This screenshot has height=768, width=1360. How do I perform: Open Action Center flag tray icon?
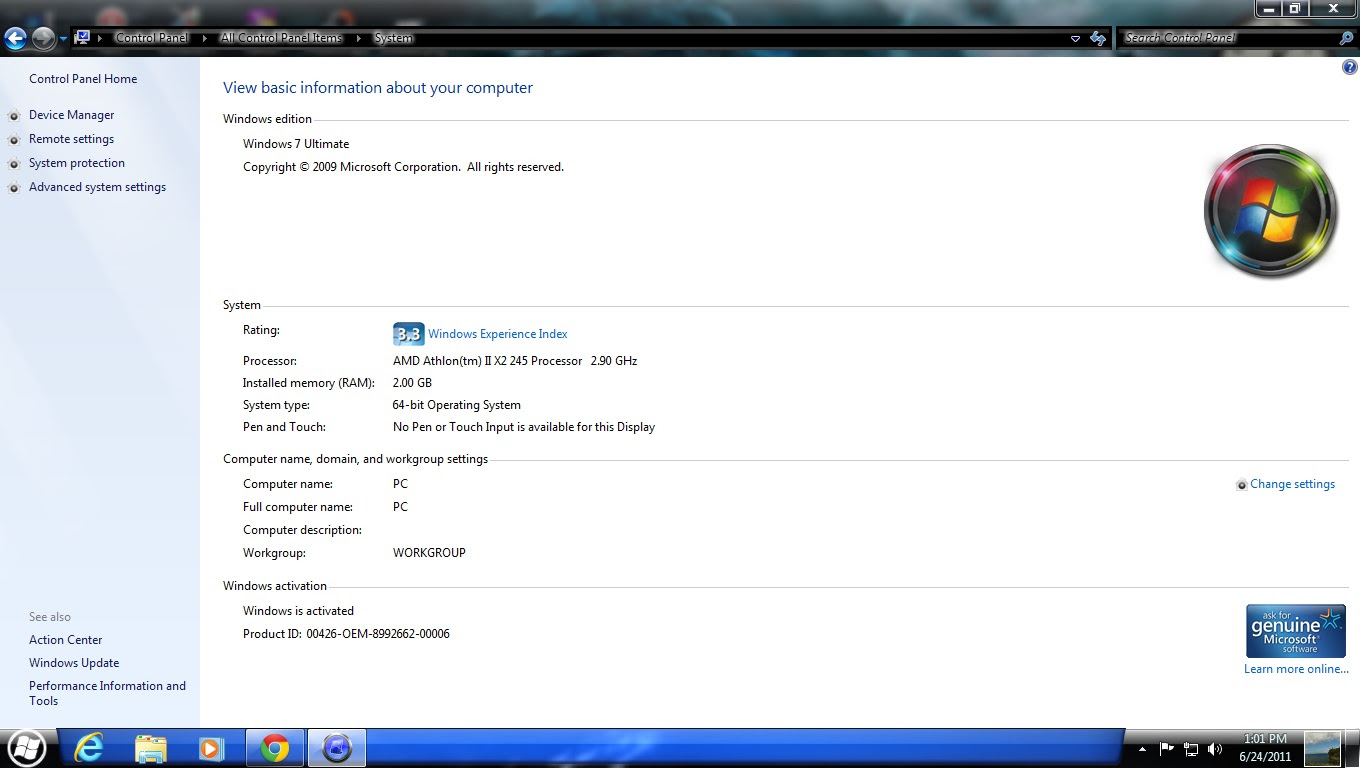(x=1166, y=748)
